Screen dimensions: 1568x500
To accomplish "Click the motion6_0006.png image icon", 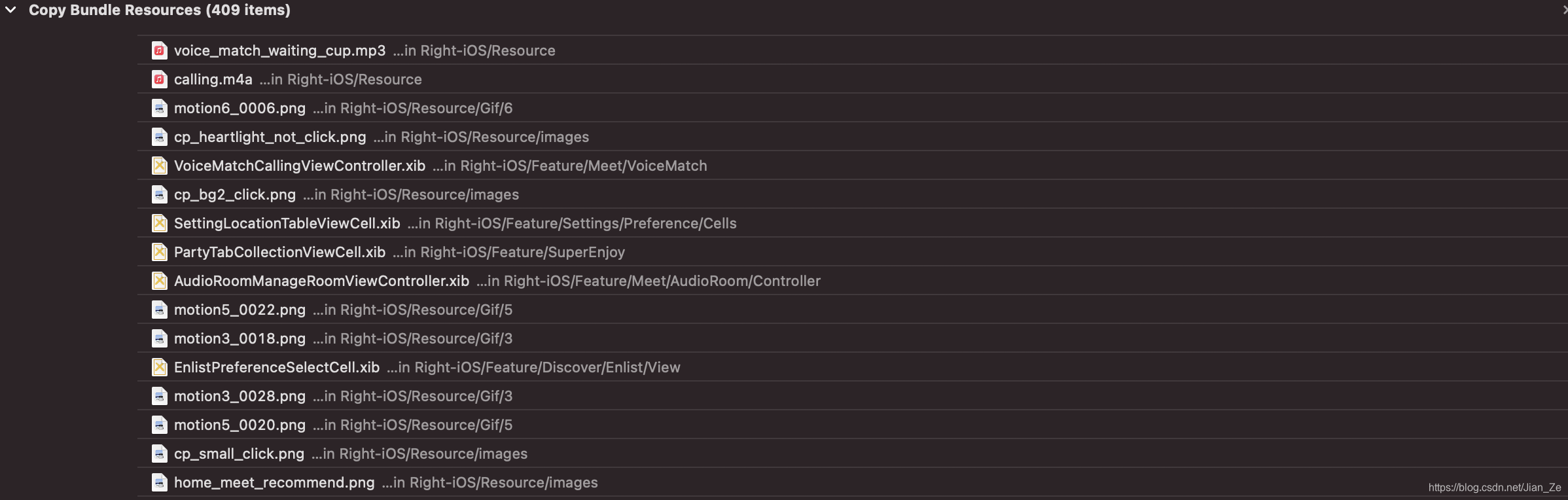I will [x=160, y=108].
